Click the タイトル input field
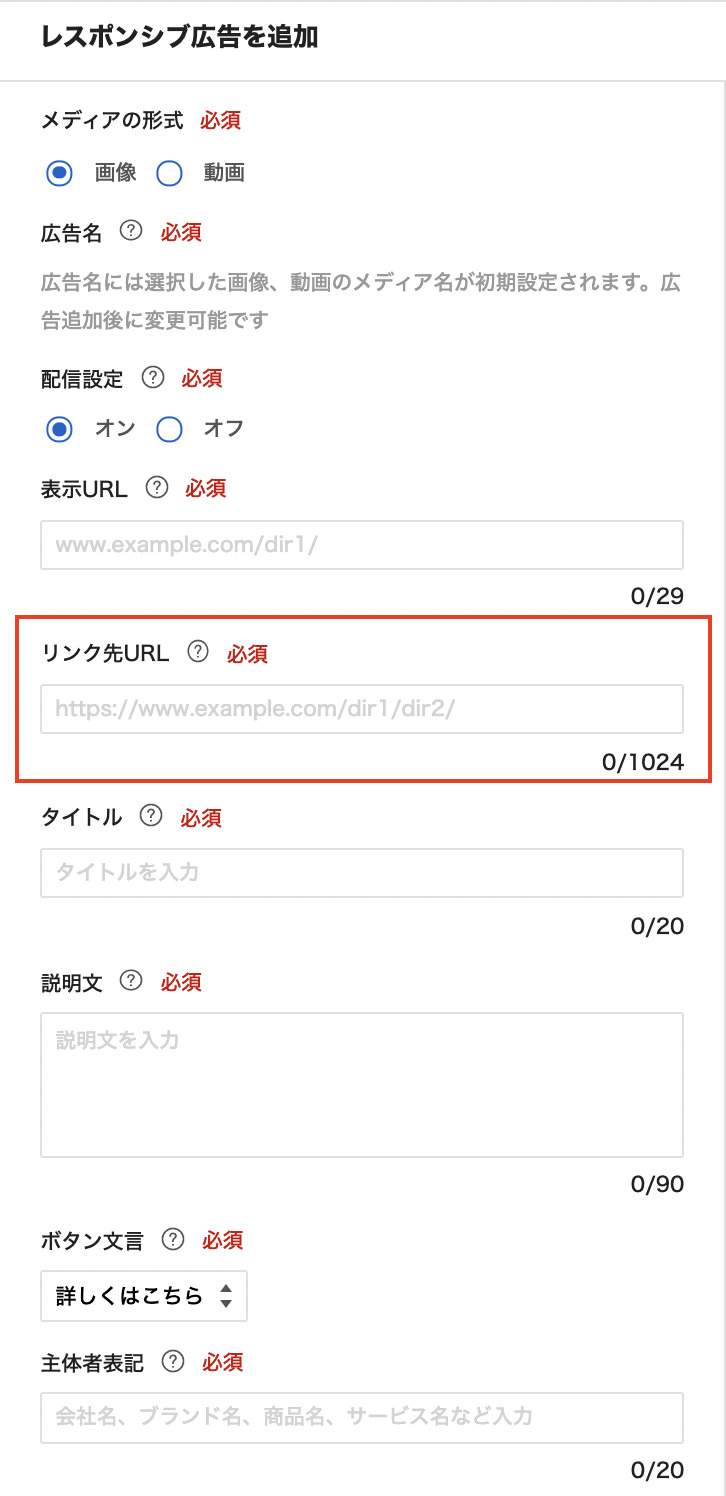Viewport: 726px width, 1496px height. click(362, 873)
